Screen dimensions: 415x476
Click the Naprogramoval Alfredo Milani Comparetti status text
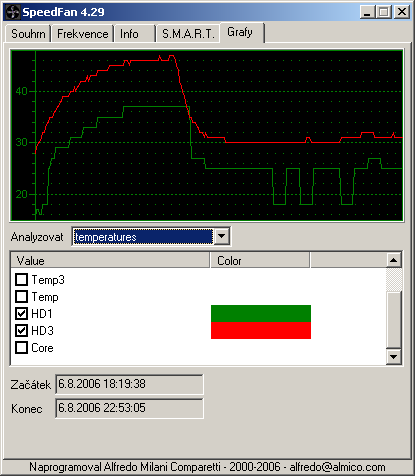pos(207,467)
